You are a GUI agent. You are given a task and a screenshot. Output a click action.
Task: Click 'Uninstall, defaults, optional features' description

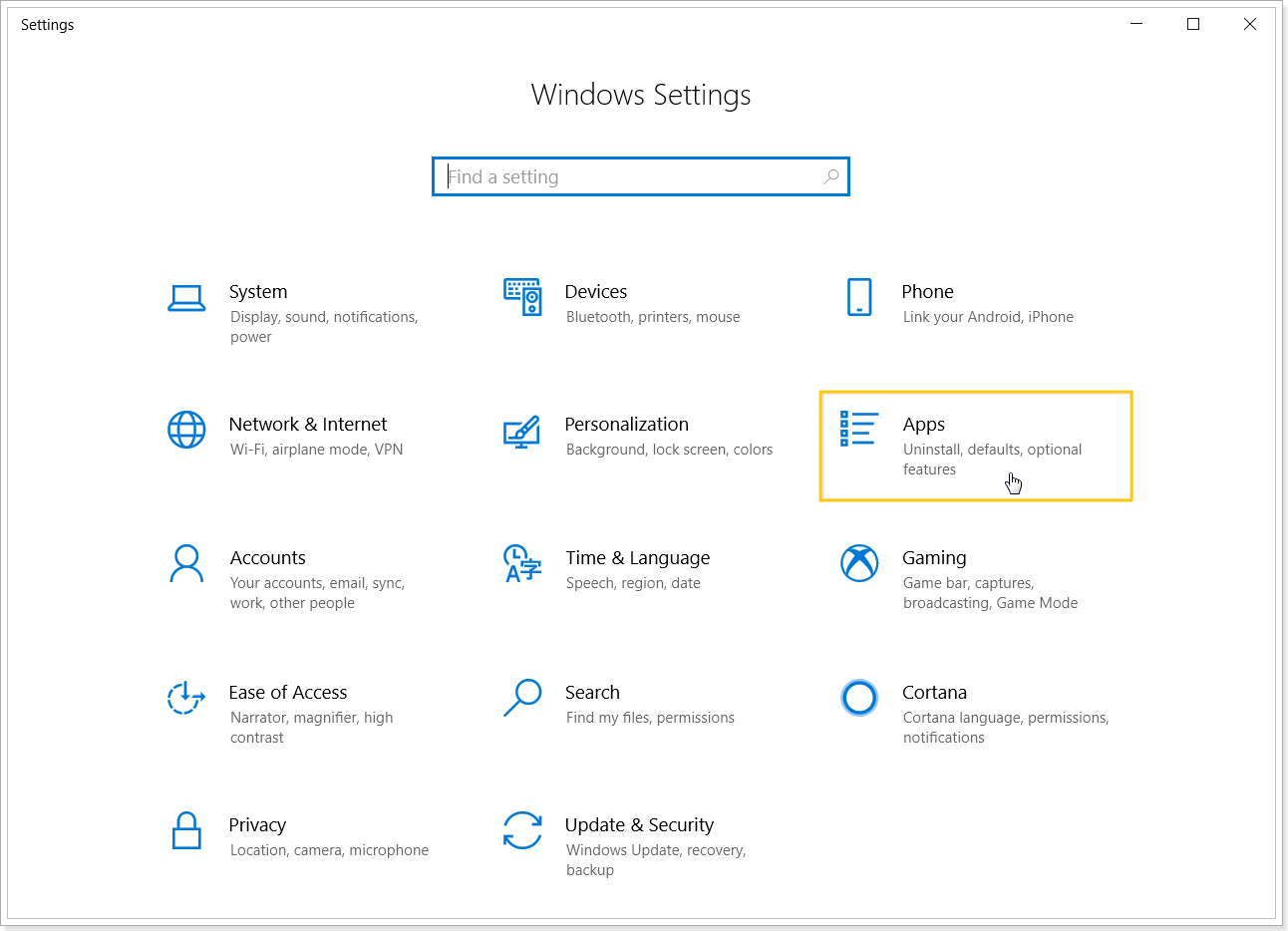pos(993,460)
